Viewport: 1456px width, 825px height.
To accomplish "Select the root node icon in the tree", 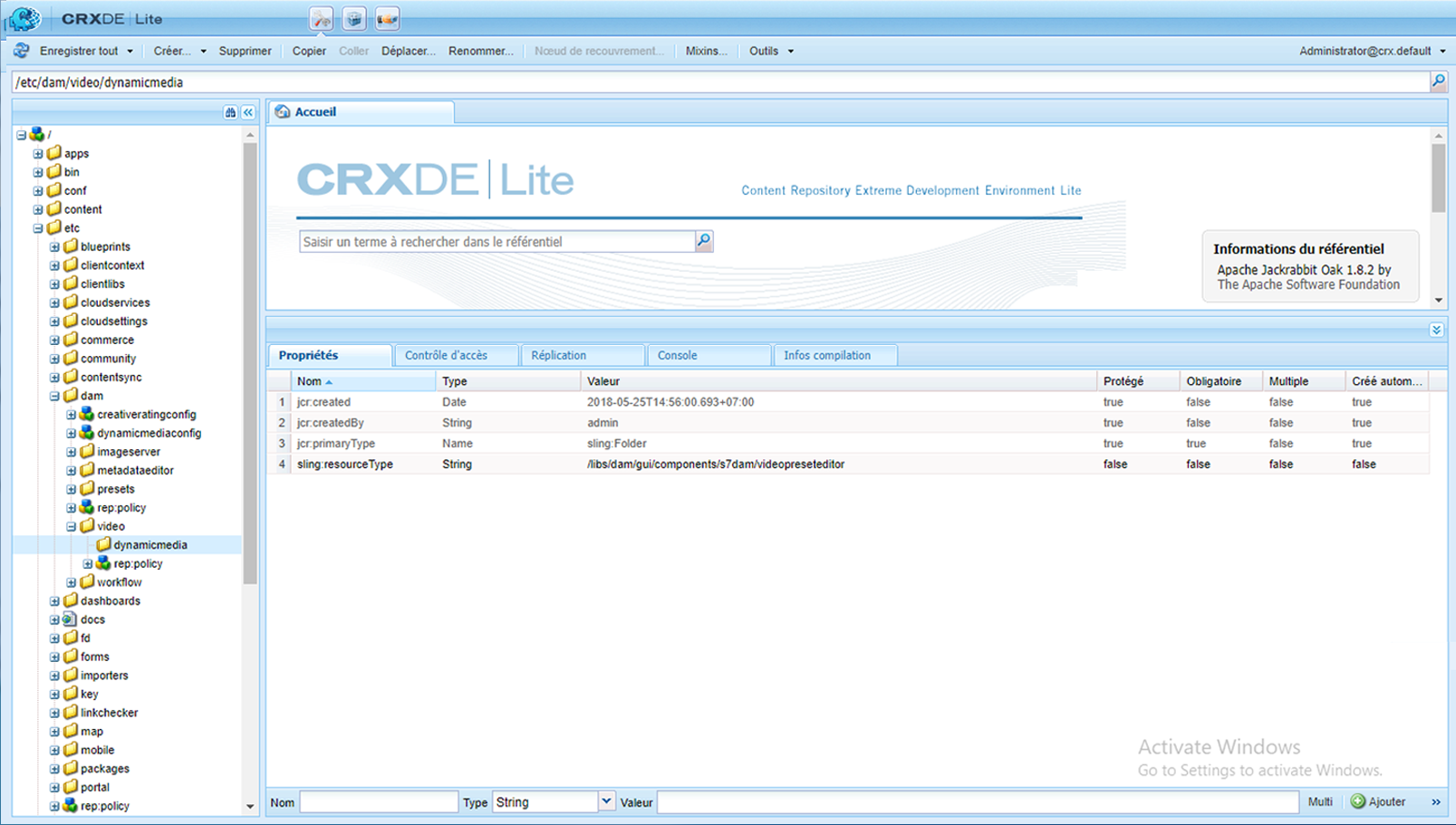I will (x=36, y=134).
